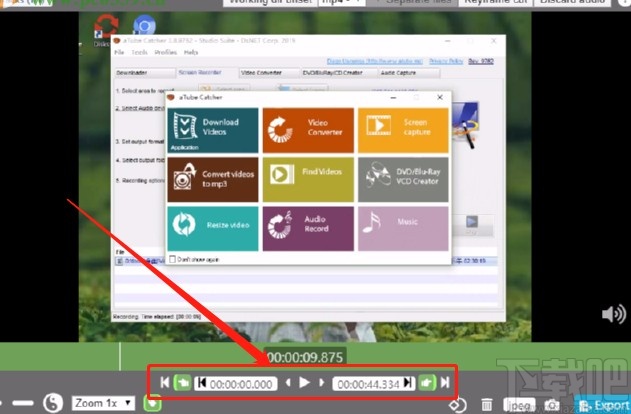Image resolution: width=631 pixels, height=414 pixels.
Task: Click the Privacy Policy link
Action: point(446,61)
